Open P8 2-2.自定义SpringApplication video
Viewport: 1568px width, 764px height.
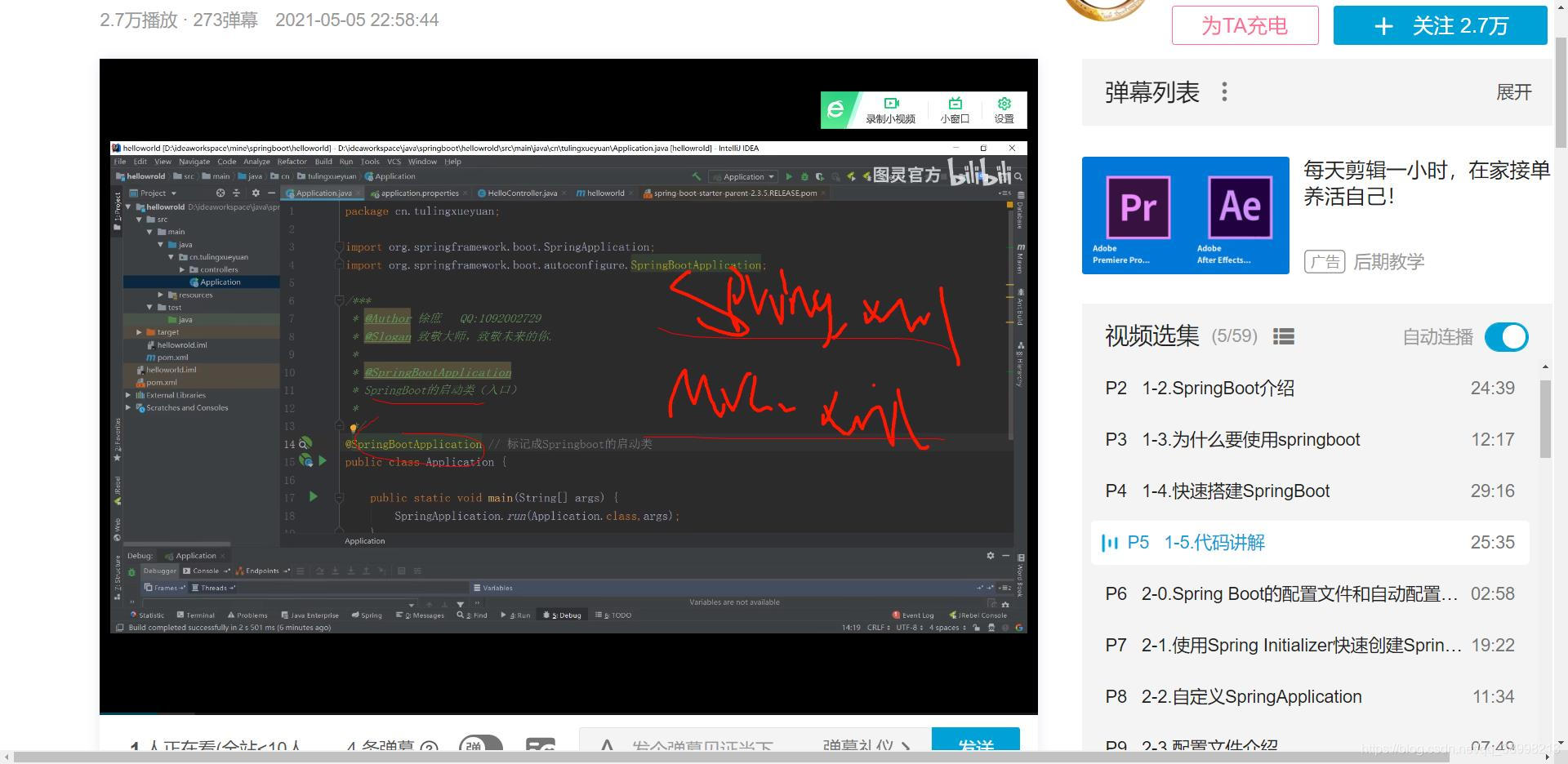pyautogui.click(x=1310, y=697)
